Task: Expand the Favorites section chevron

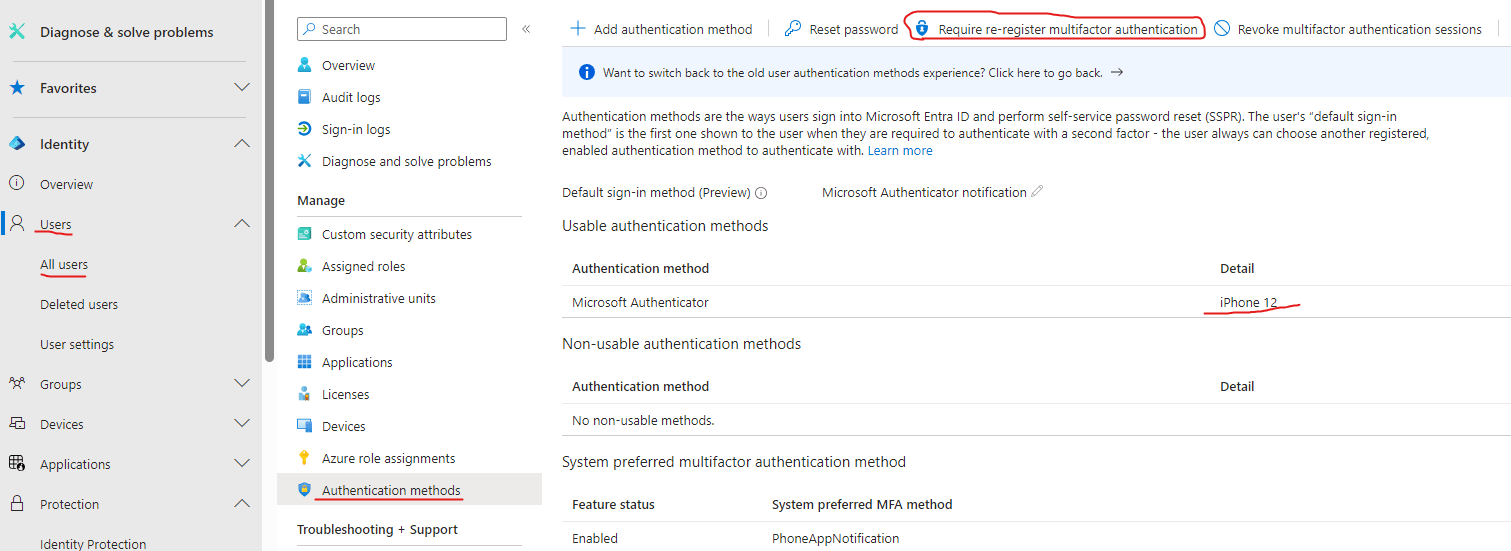Action: (242, 88)
